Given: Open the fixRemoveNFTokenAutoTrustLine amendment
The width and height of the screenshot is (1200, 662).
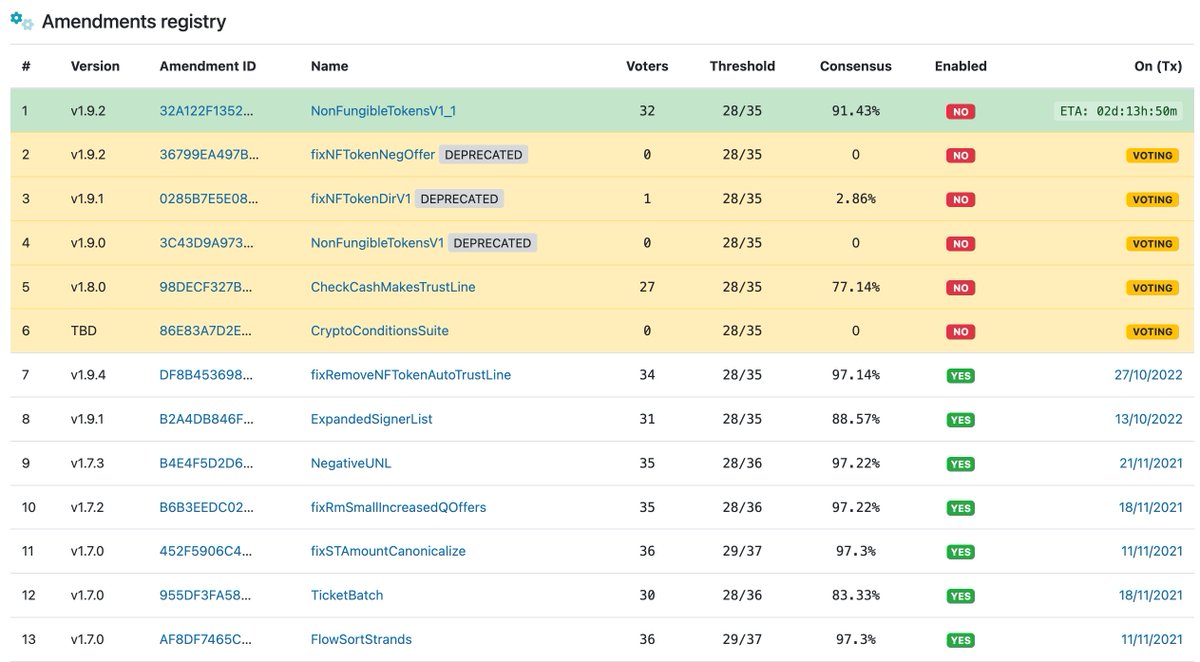Looking at the screenshot, I should [x=411, y=375].
